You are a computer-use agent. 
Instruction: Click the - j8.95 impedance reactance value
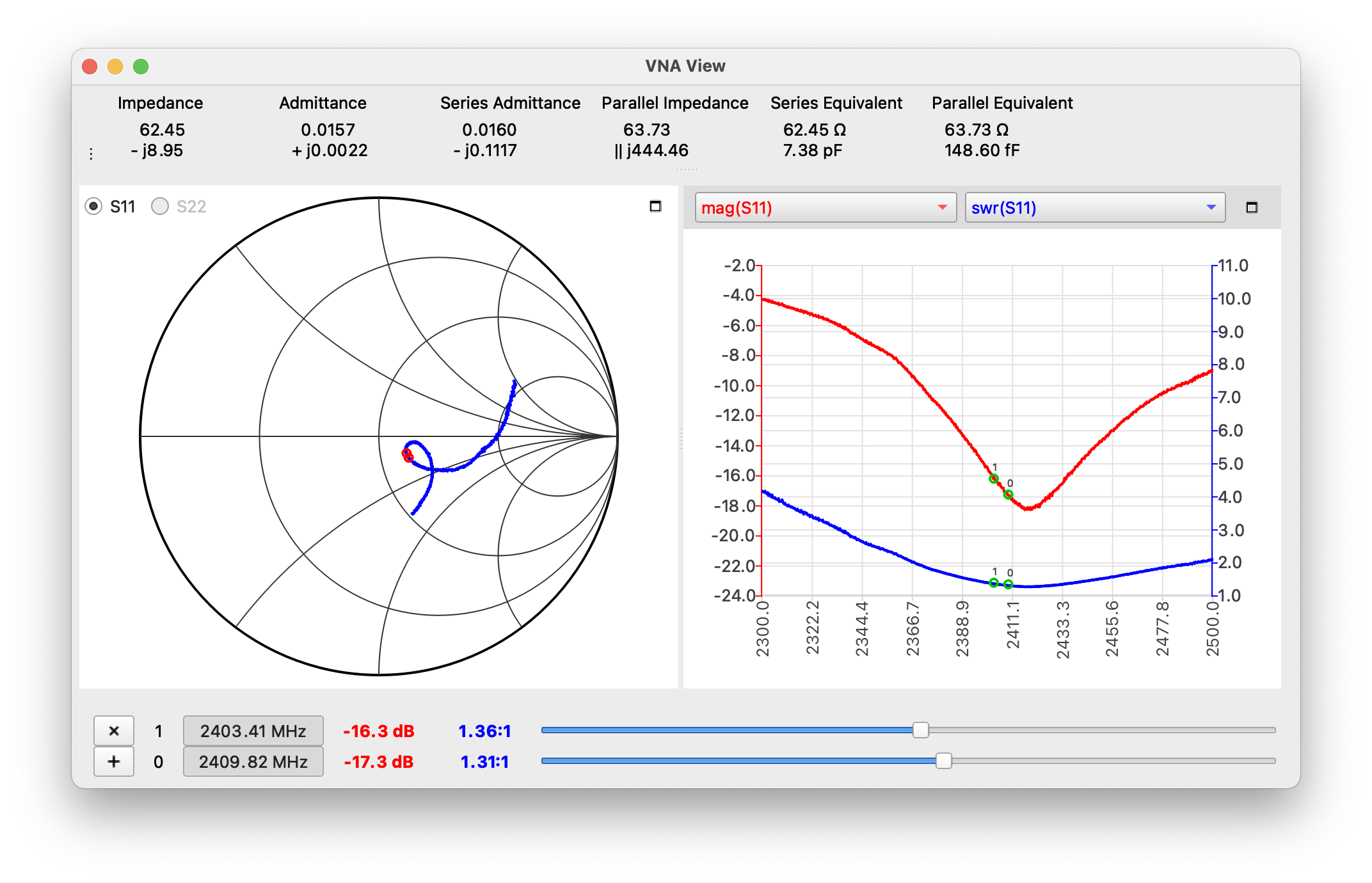coord(157,150)
